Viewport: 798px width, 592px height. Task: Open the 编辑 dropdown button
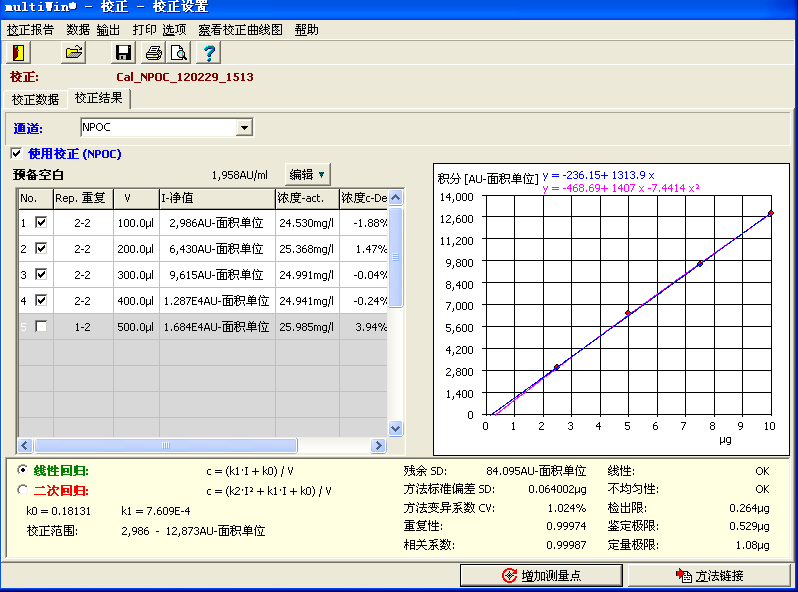click(x=307, y=174)
